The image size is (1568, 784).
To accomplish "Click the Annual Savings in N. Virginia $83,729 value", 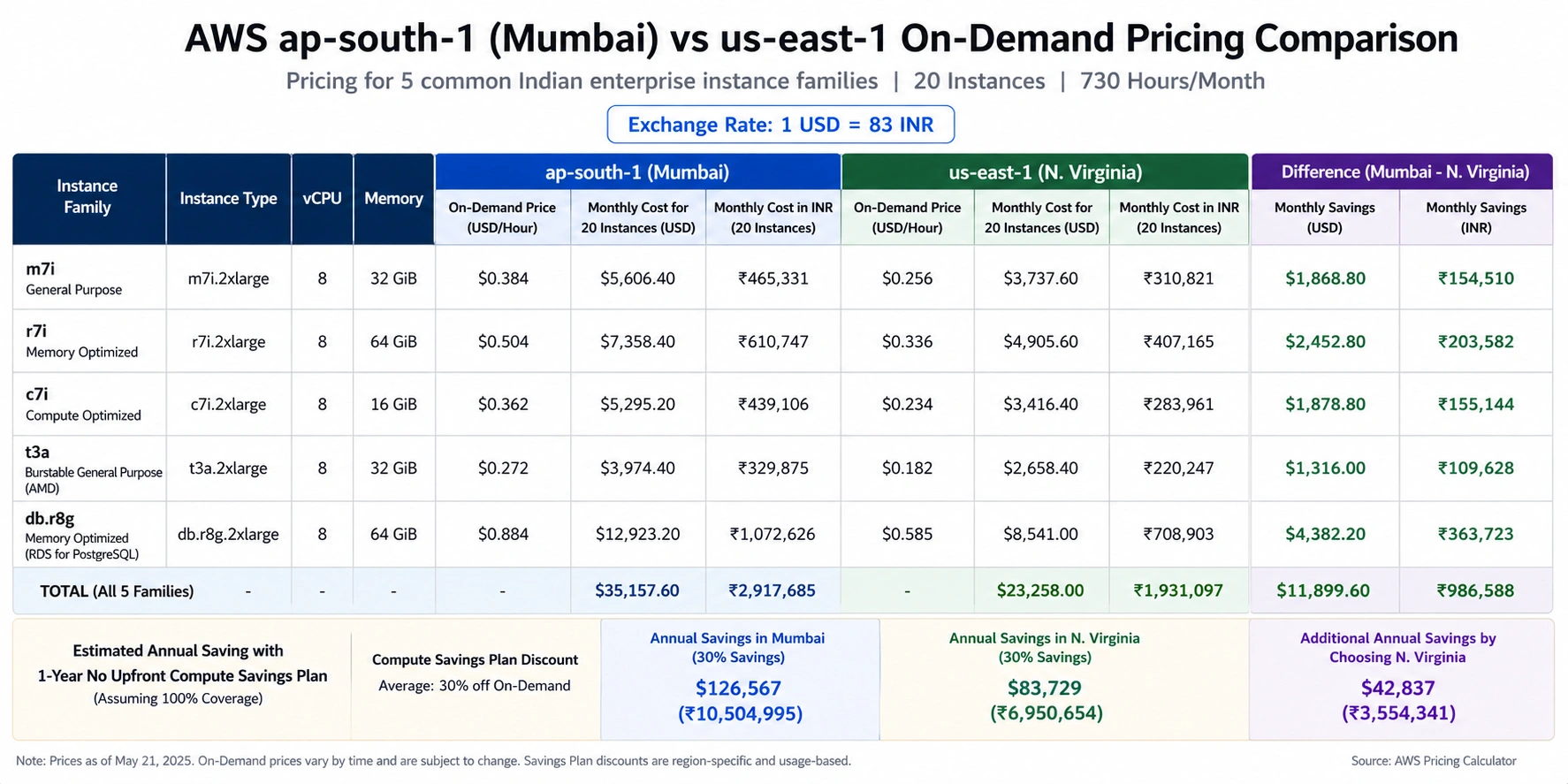I will [x=1045, y=689].
